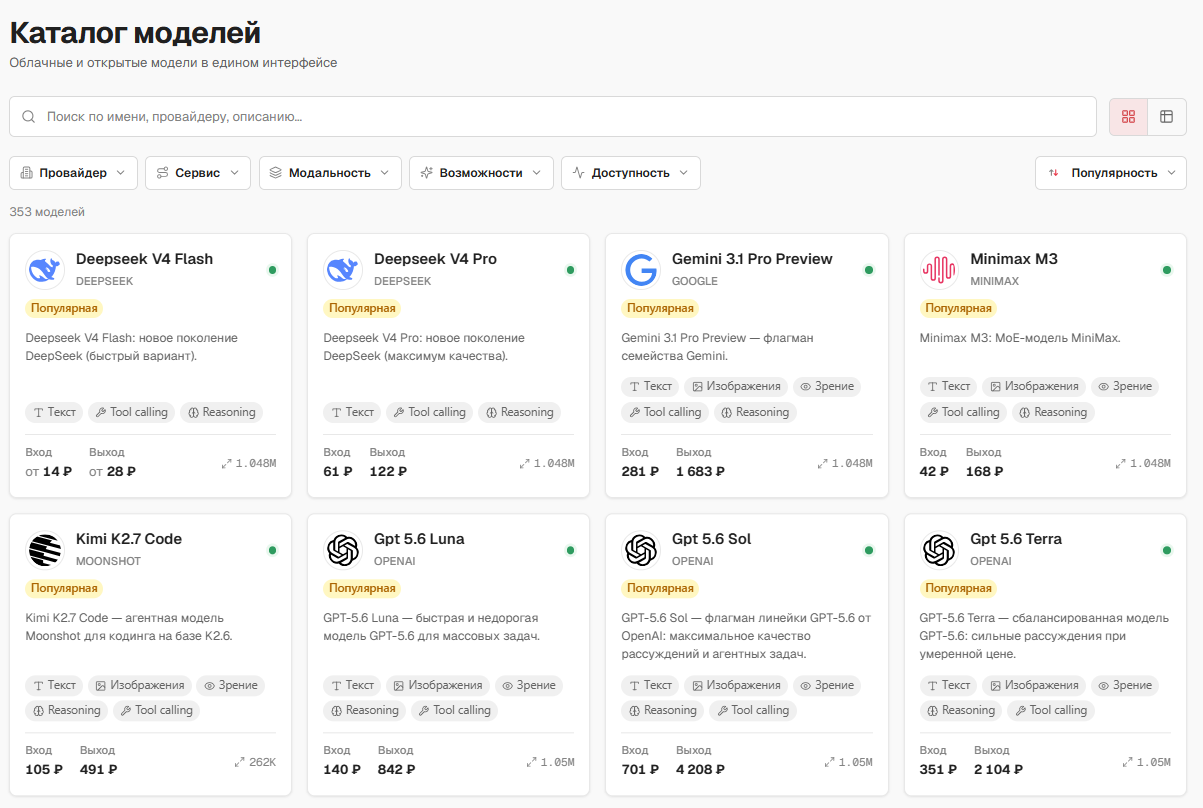
Task: Click Текст tag on Deepseek V4 Flash
Action: tap(54, 412)
